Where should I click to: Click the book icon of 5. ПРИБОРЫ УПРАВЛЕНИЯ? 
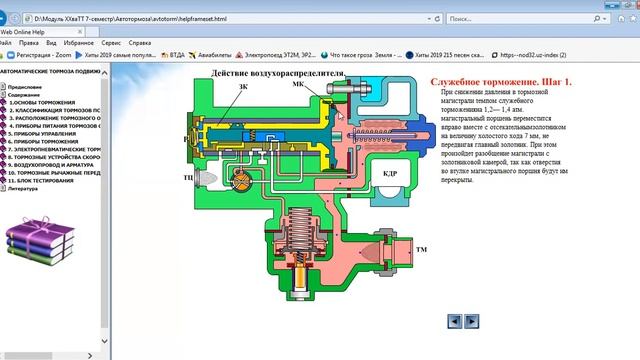[3, 133]
